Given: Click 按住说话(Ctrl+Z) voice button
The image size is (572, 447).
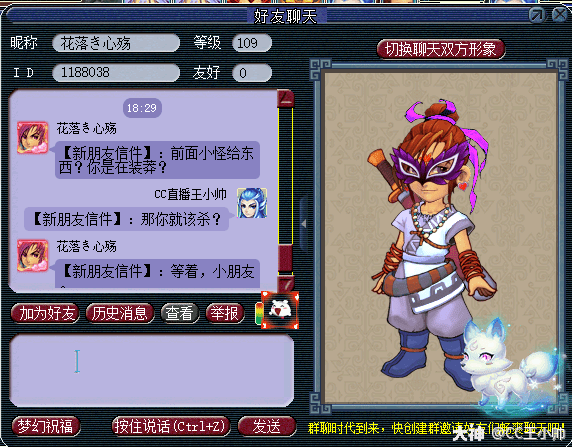Looking at the screenshot, I should pos(171,426).
